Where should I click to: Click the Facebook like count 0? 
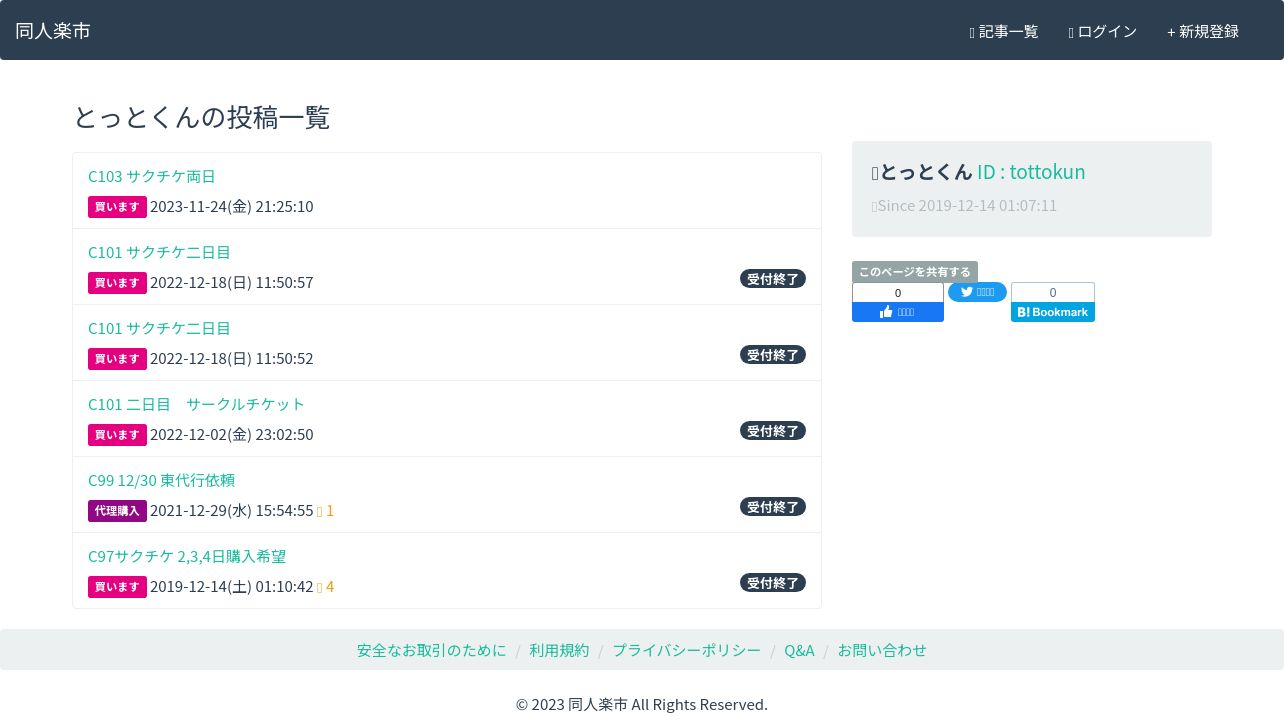click(898, 292)
